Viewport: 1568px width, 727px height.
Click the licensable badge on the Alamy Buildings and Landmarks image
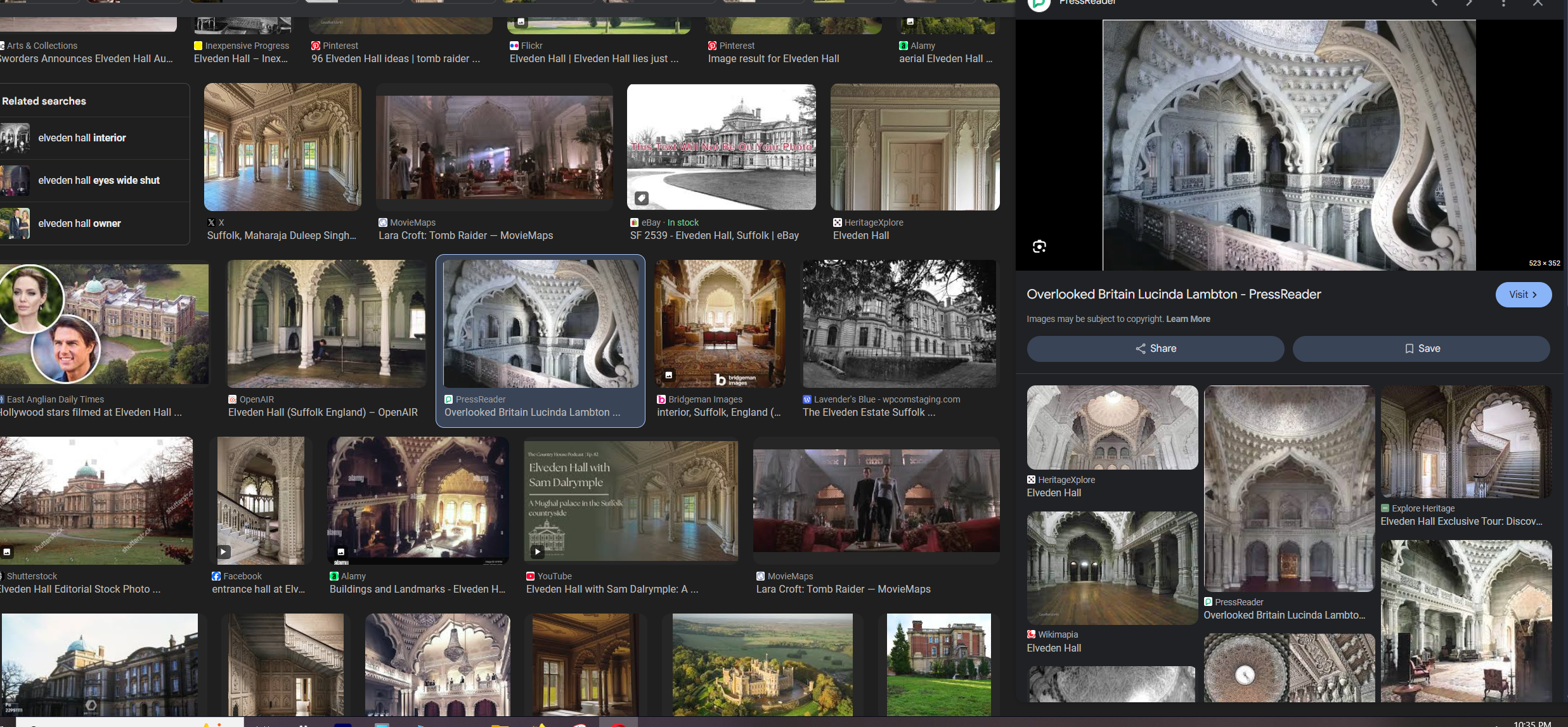click(340, 552)
